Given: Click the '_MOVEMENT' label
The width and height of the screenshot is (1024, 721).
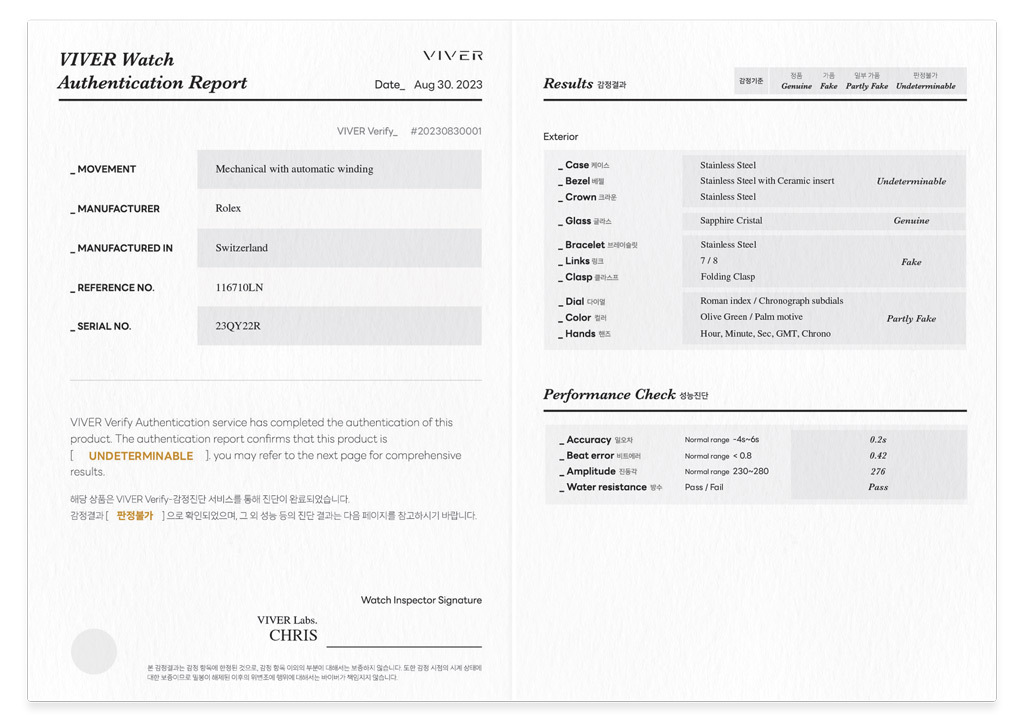Looking at the screenshot, I should coord(103,169).
